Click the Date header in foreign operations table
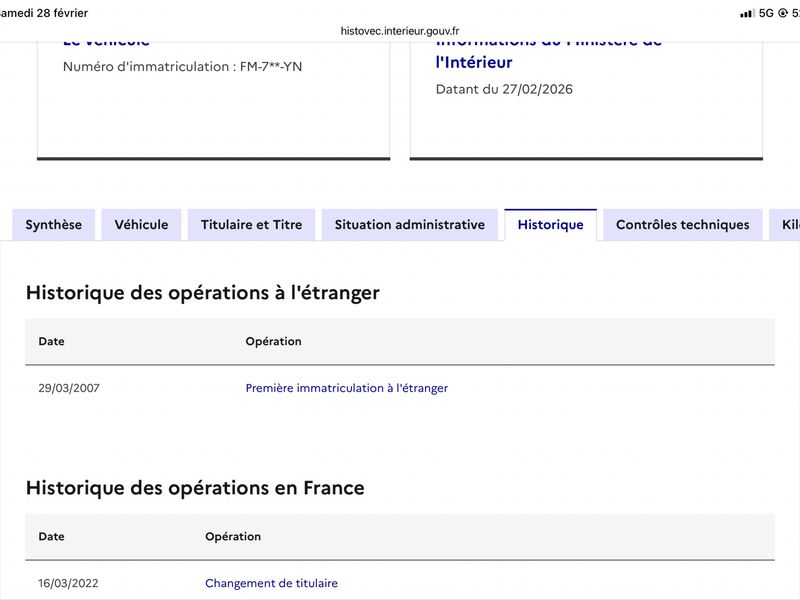Viewport: 800px width, 600px height. (52, 341)
